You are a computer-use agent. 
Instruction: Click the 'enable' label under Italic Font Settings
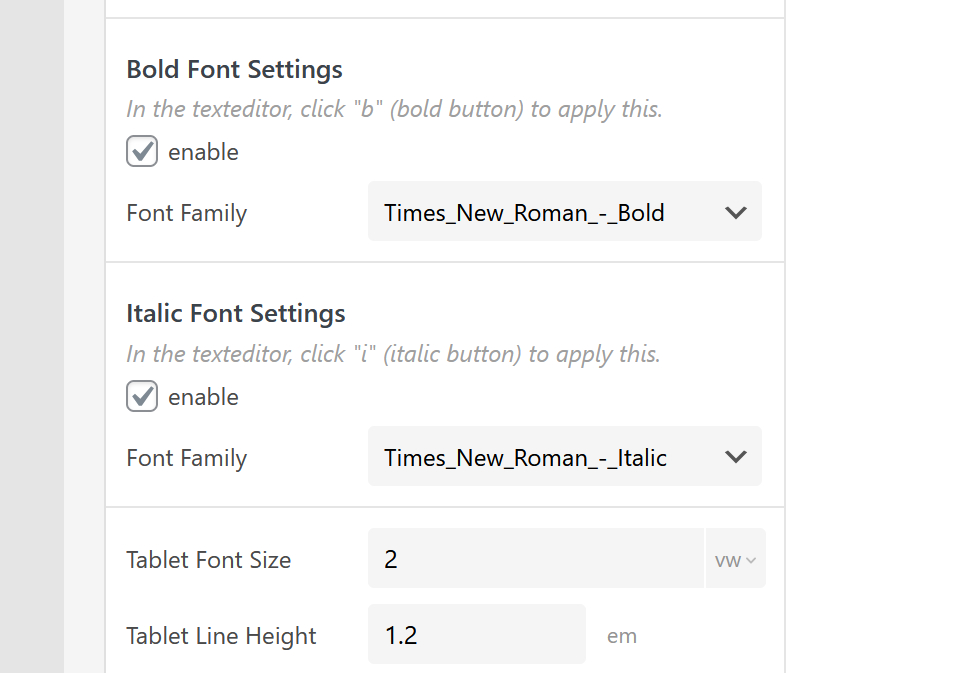tap(203, 397)
